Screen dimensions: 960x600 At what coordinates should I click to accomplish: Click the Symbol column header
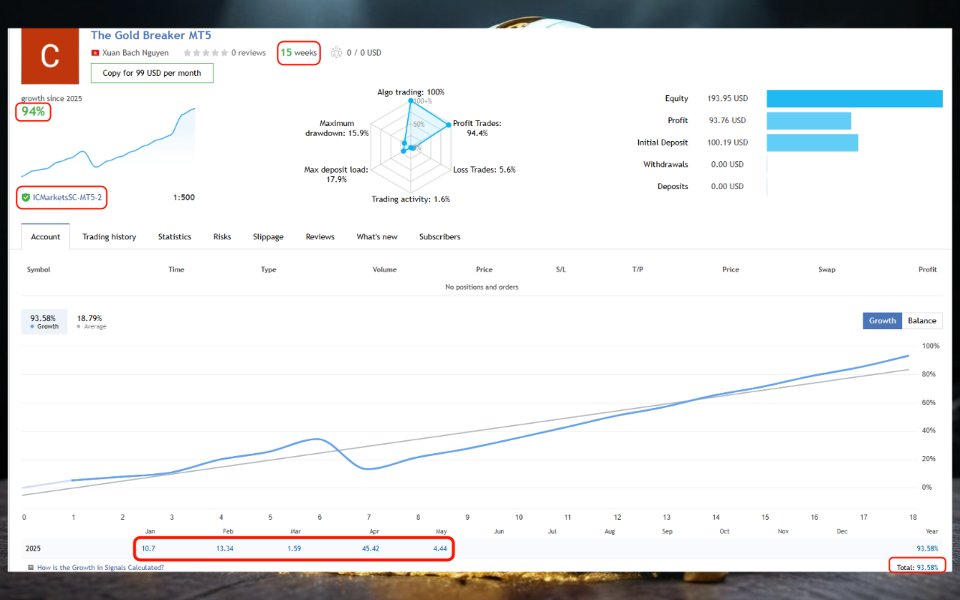pyautogui.click(x=38, y=269)
